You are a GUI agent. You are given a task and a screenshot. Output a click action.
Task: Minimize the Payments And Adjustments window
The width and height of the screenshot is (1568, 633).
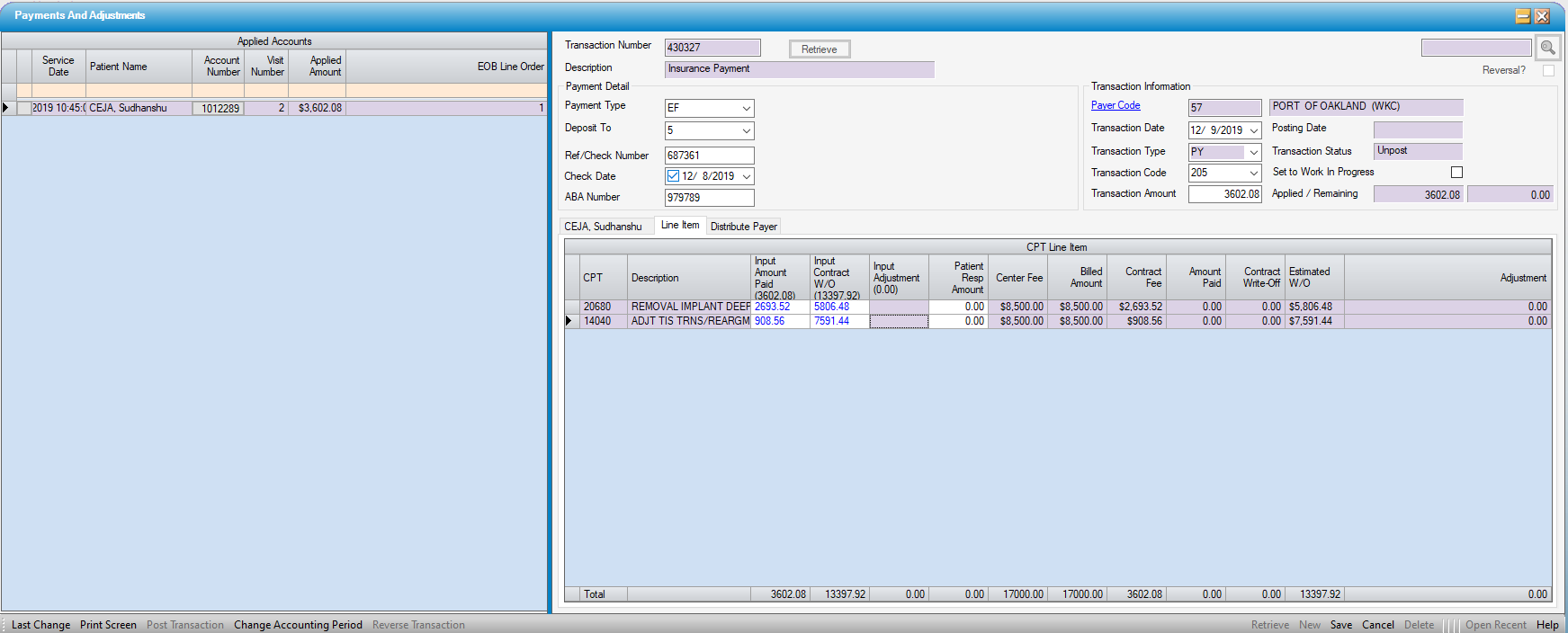[1522, 16]
